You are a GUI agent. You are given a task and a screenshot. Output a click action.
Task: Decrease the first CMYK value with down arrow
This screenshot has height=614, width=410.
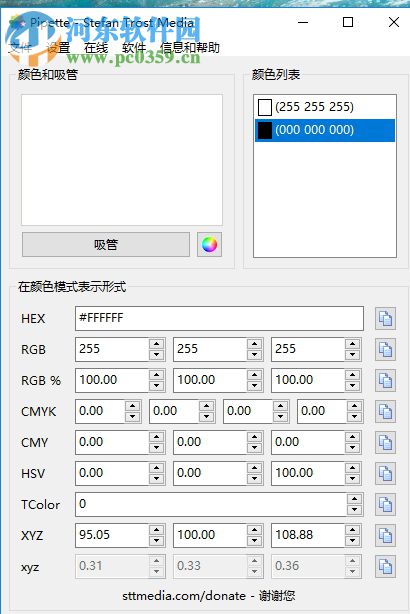[x=132, y=416]
